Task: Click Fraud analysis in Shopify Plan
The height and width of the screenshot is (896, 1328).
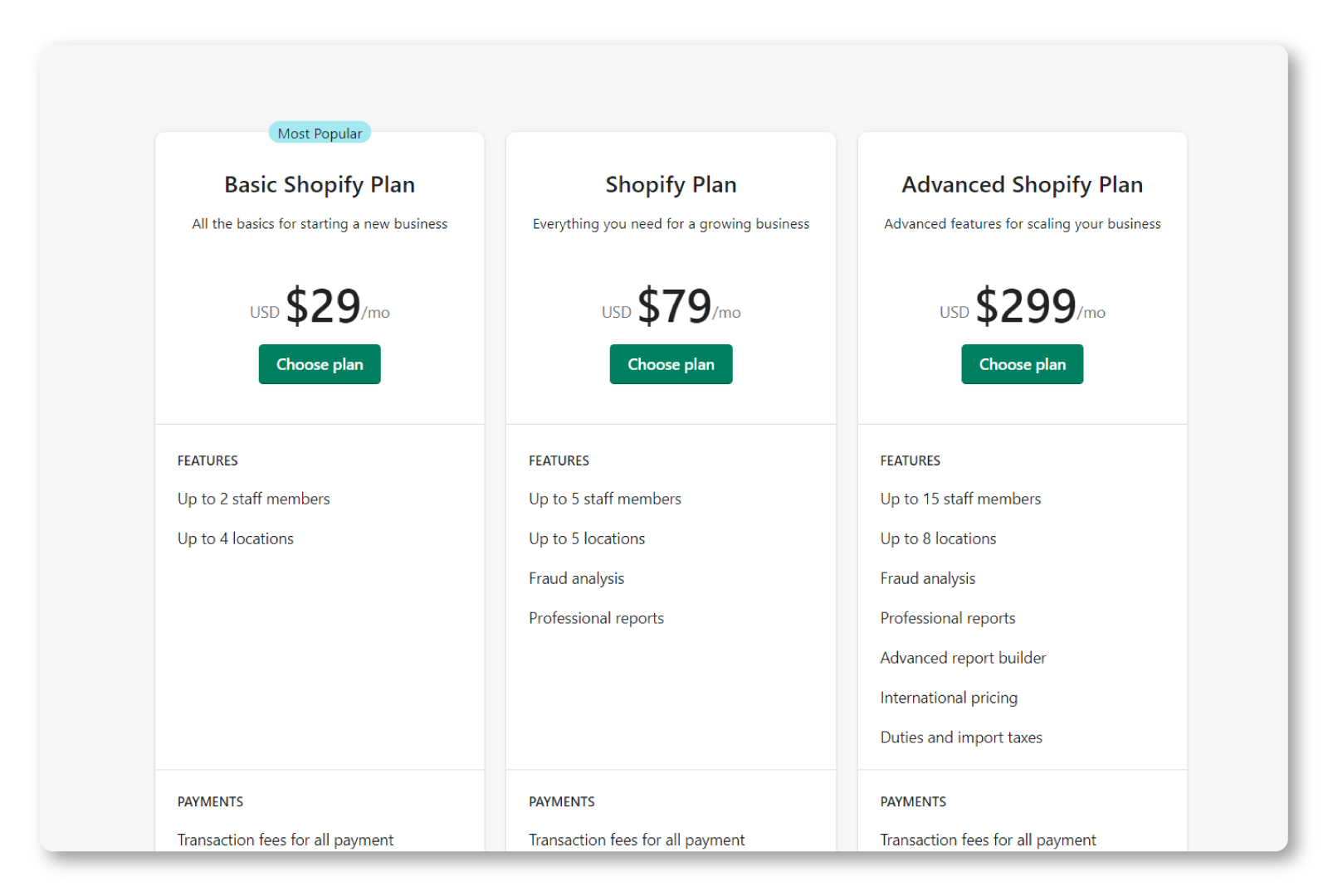Action: pos(576,578)
